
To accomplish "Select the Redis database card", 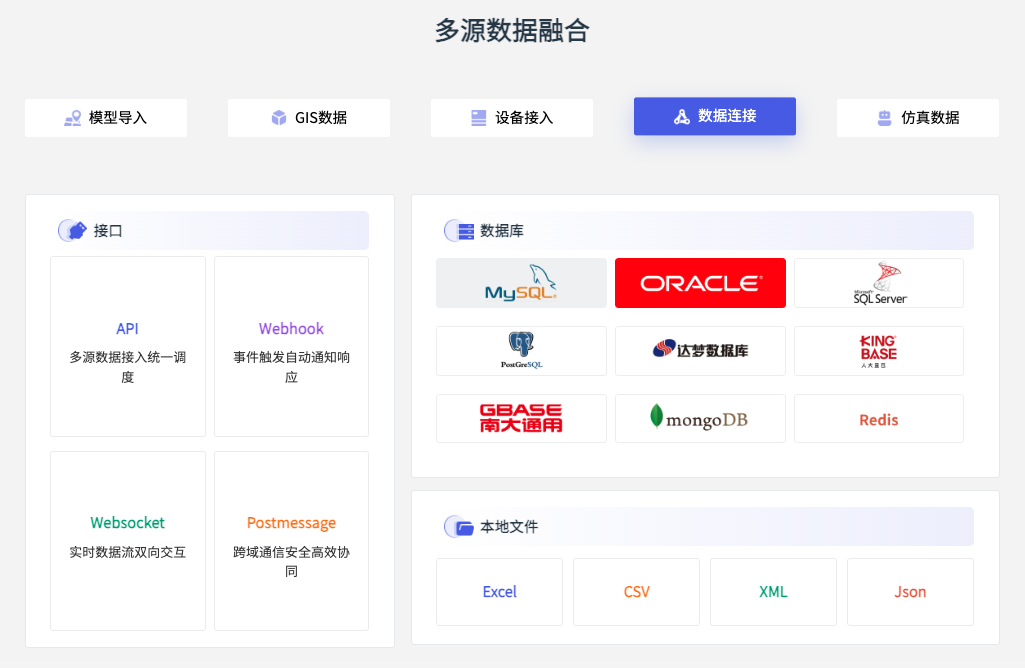I will [879, 418].
